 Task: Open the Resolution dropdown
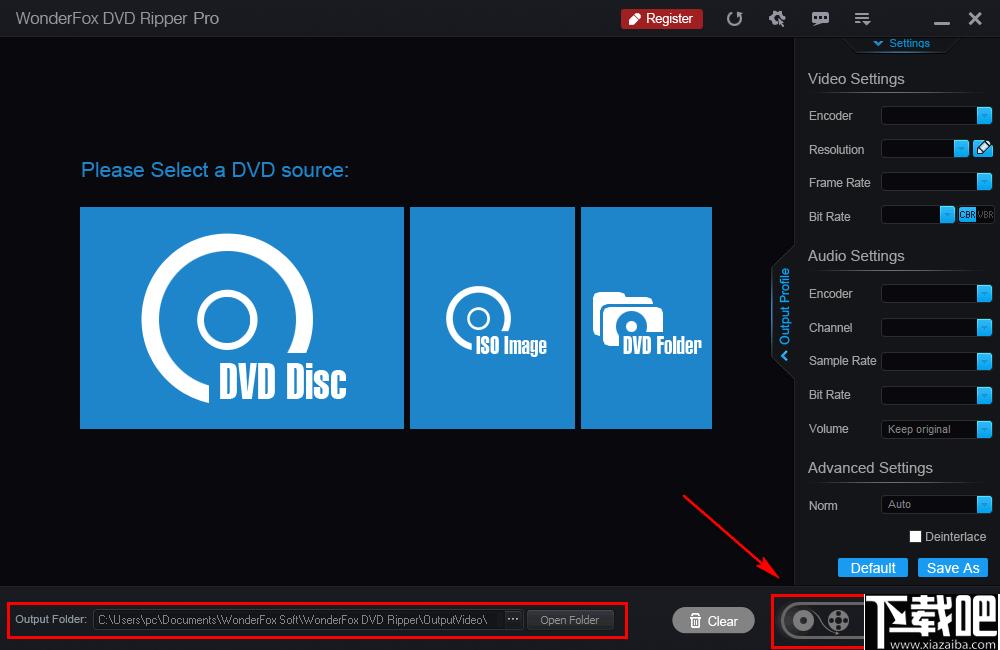point(961,149)
